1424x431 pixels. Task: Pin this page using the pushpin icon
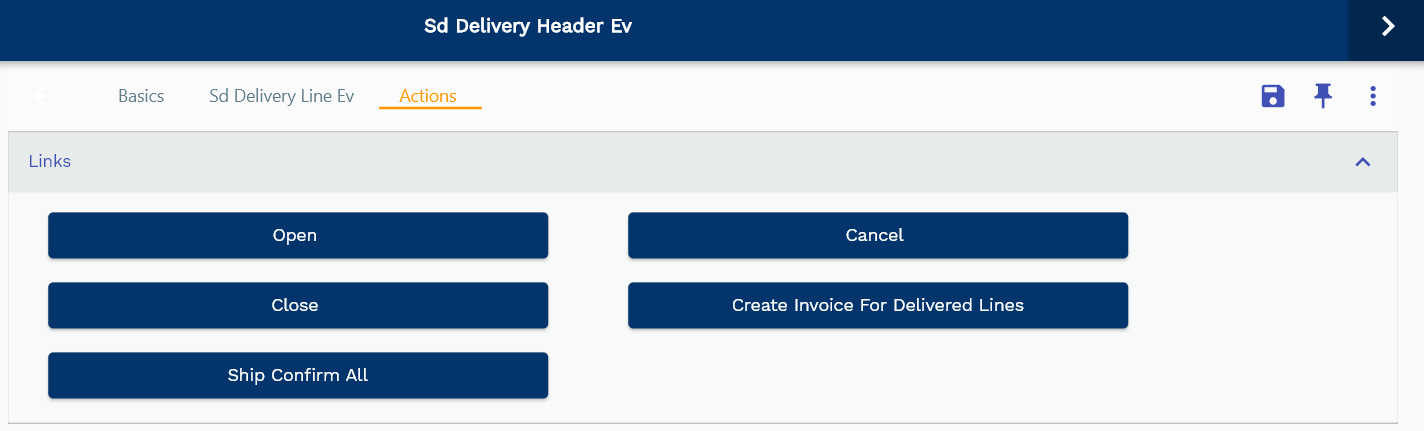(x=1323, y=96)
